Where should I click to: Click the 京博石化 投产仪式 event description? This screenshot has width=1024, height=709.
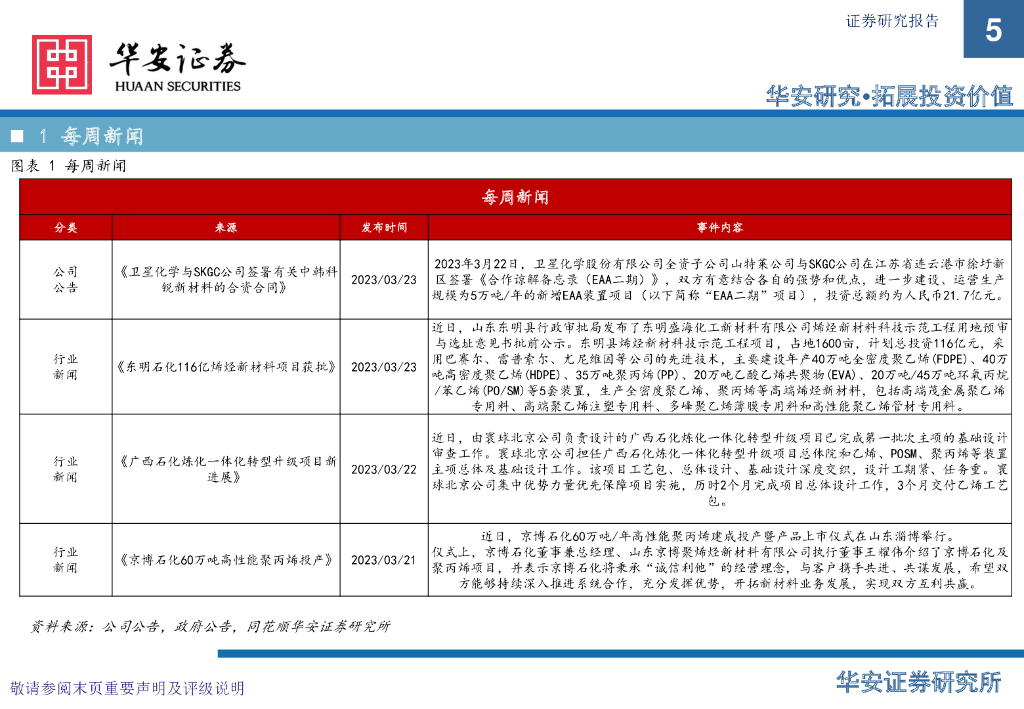tap(720, 560)
